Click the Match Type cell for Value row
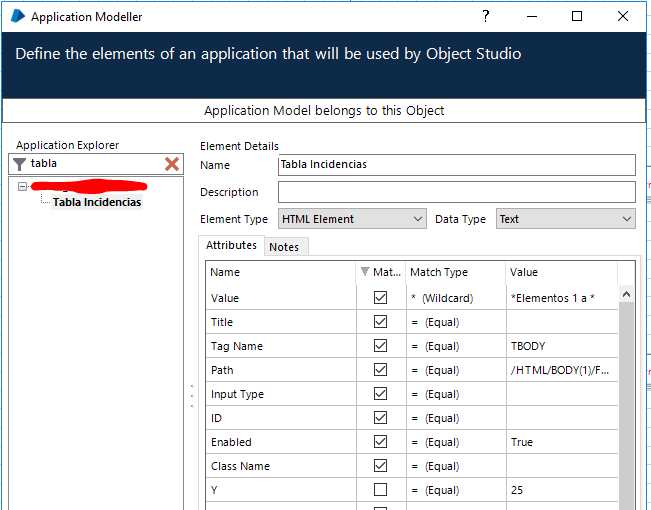The height and width of the screenshot is (510, 651). (x=455, y=298)
